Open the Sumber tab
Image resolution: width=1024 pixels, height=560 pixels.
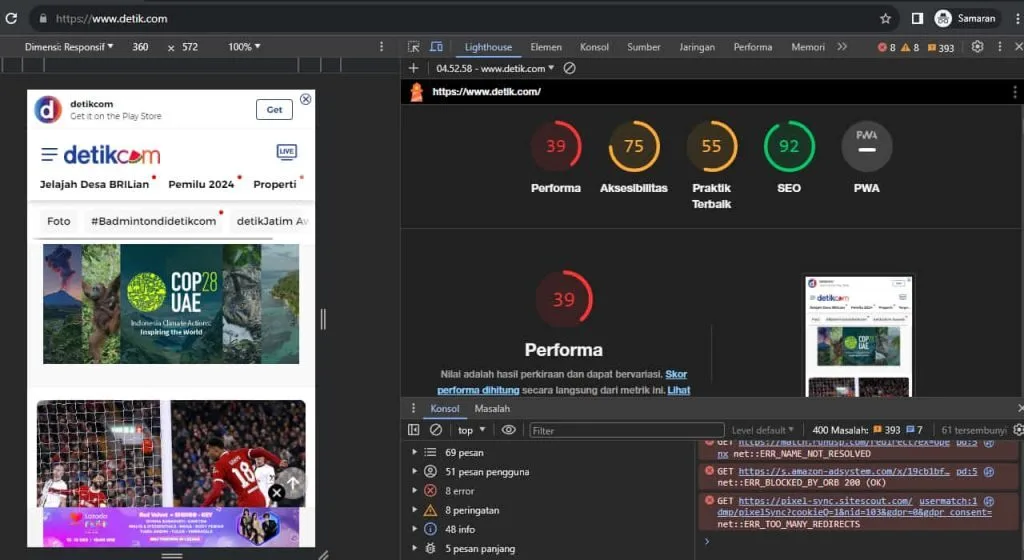[x=643, y=47]
